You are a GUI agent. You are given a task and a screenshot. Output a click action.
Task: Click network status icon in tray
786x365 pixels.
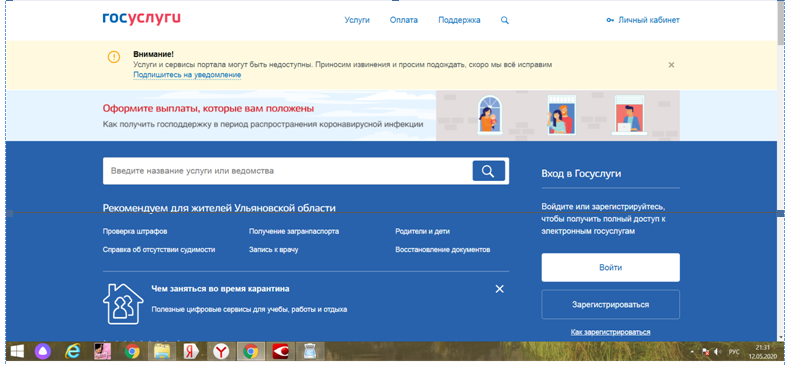705,351
